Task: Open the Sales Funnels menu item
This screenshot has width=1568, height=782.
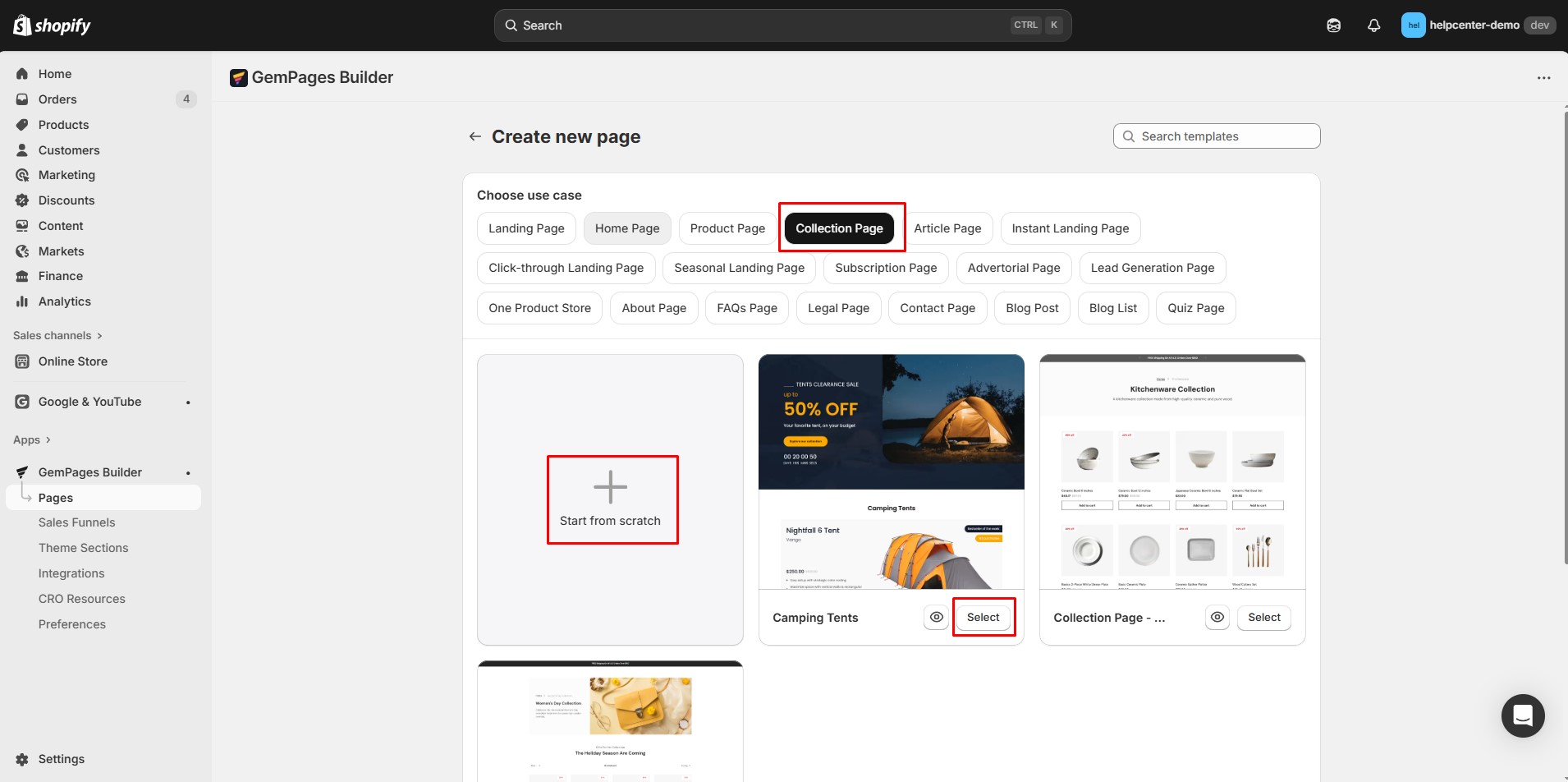Action: tap(77, 522)
